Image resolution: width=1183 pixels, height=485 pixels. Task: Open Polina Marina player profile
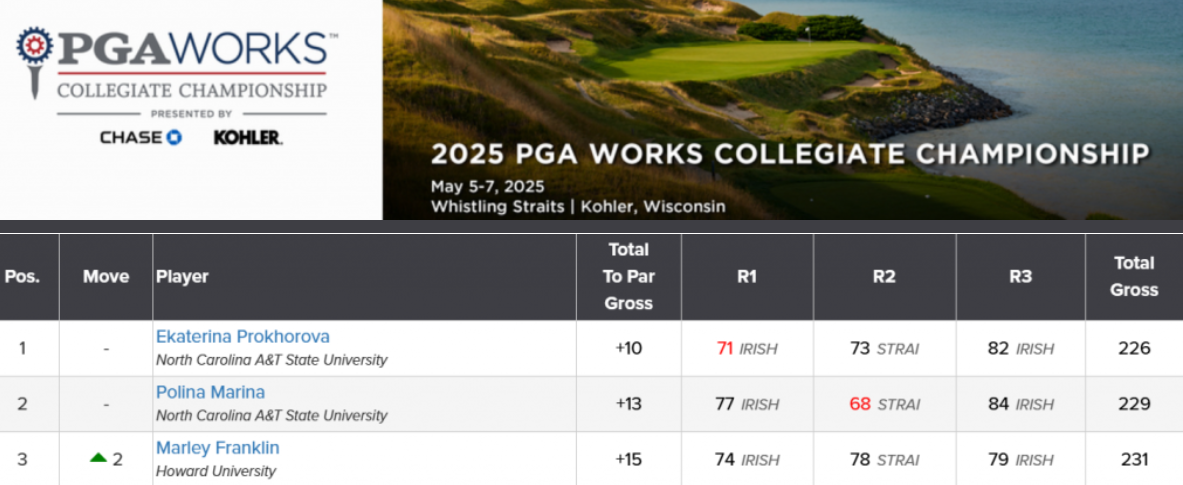click(210, 392)
